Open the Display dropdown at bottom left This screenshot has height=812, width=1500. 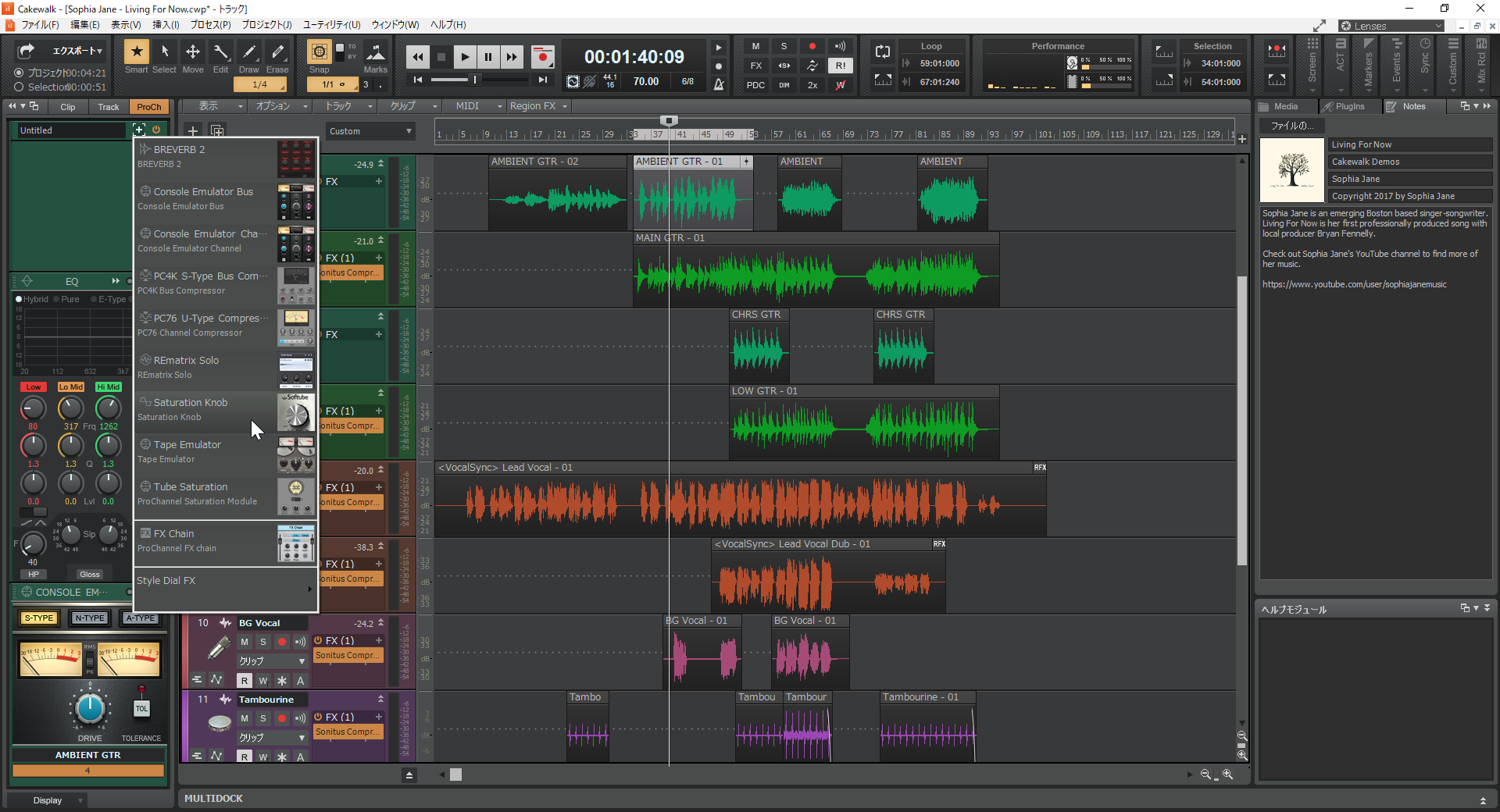pyautogui.click(x=47, y=800)
